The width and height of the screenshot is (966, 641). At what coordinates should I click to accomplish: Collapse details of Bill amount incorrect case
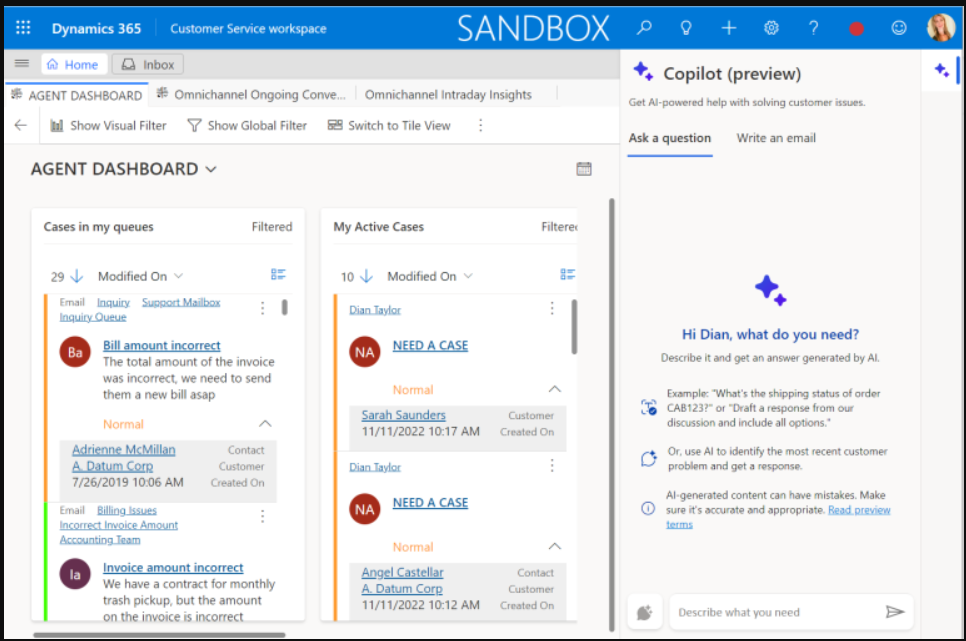click(x=265, y=423)
